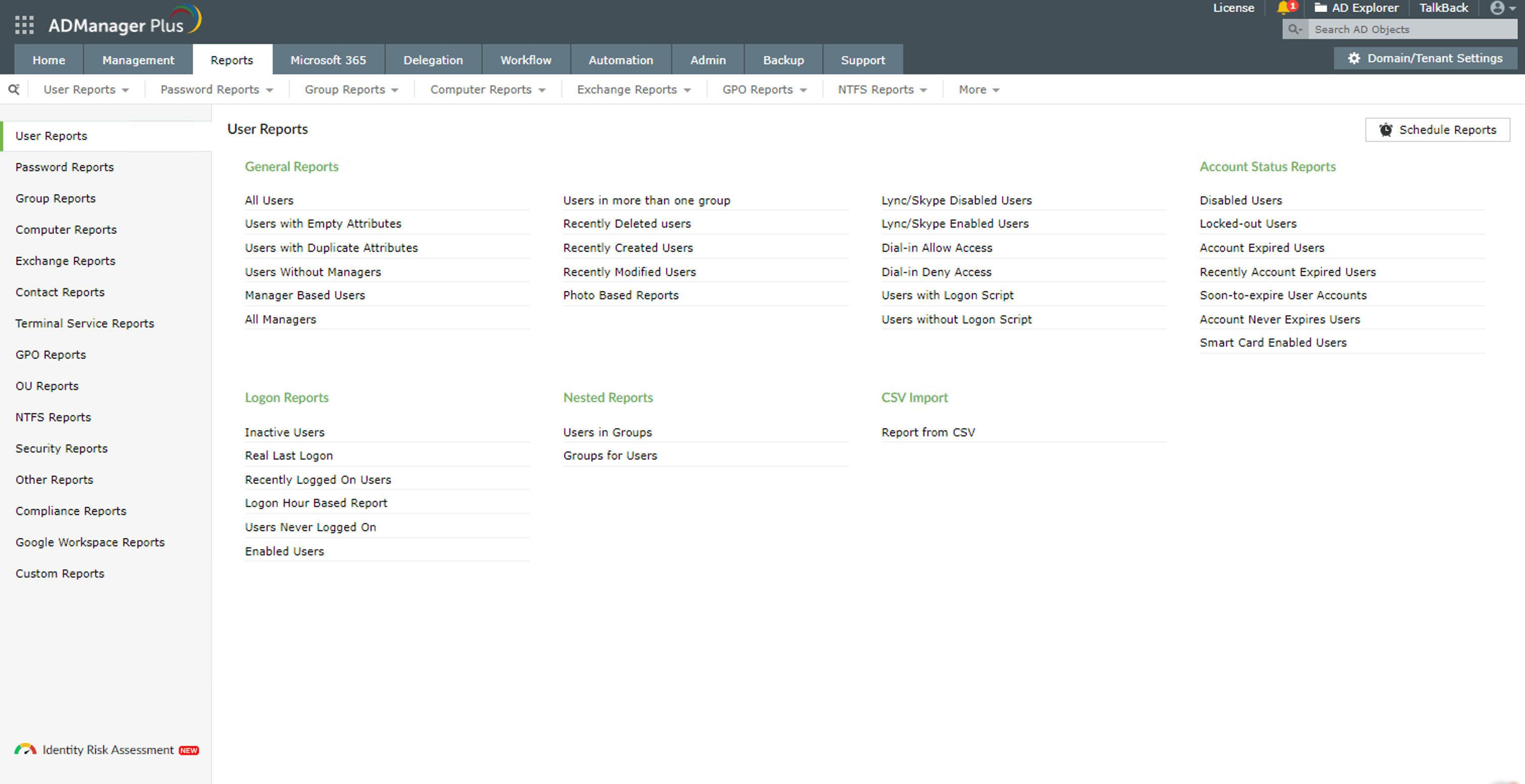Open the TalkBack link
This screenshot has width=1525, height=784.
coord(1443,8)
